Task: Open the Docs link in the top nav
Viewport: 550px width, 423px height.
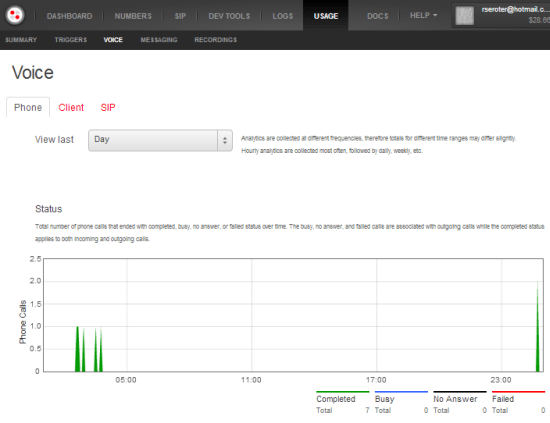Action: (x=378, y=16)
